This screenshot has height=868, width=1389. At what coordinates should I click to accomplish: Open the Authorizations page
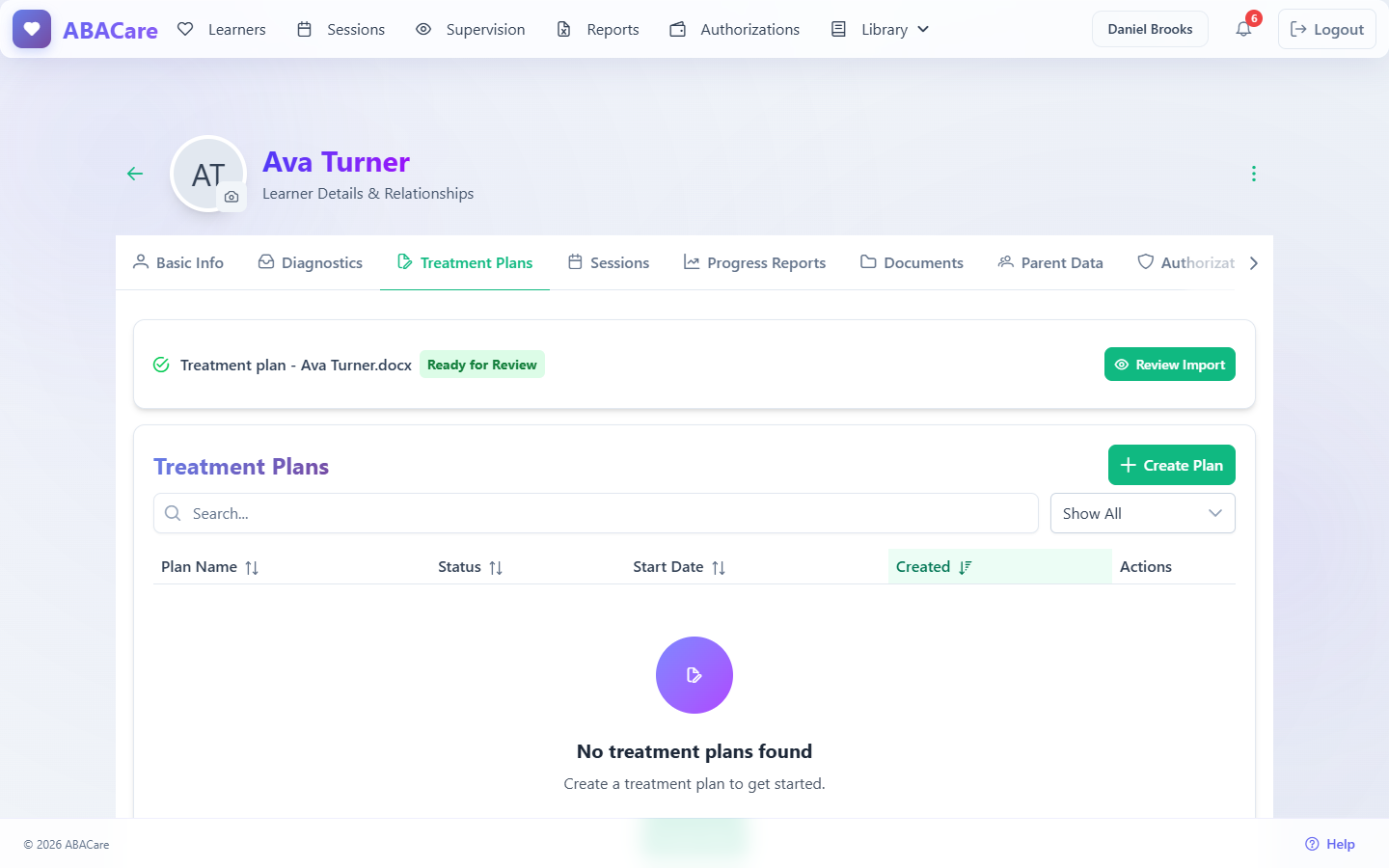tap(734, 29)
